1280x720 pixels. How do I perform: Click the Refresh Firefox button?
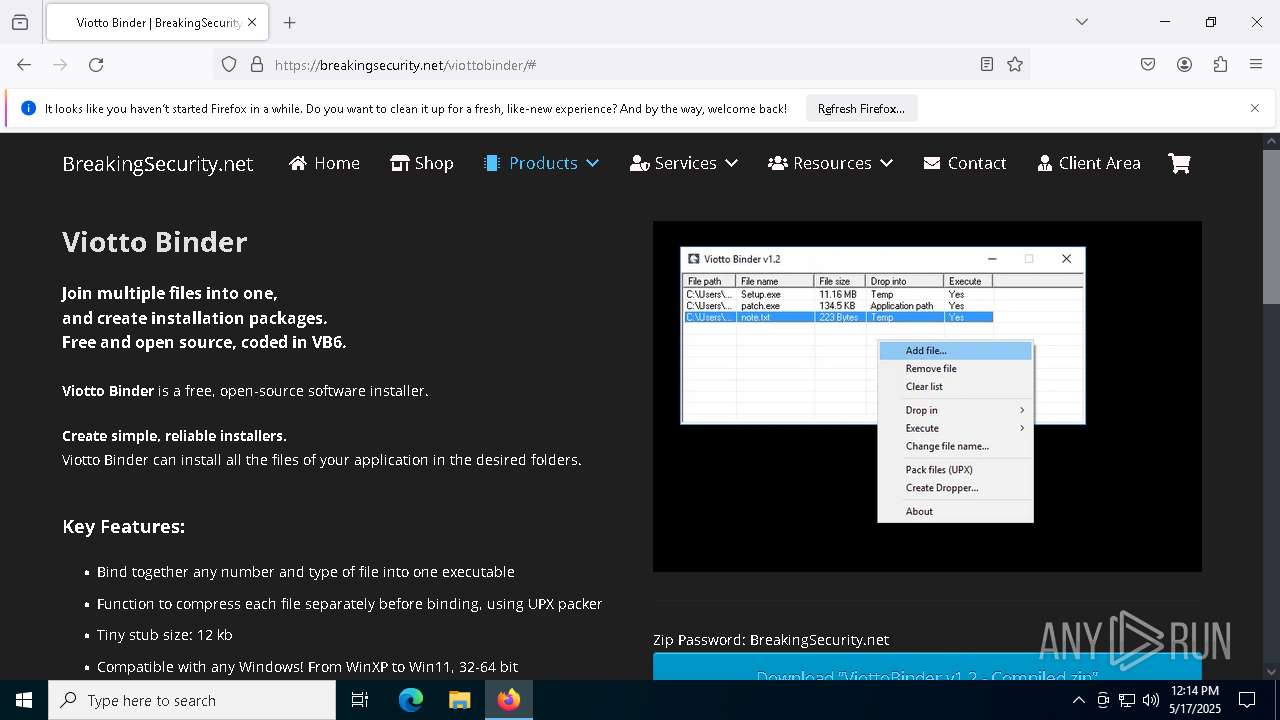[861, 108]
